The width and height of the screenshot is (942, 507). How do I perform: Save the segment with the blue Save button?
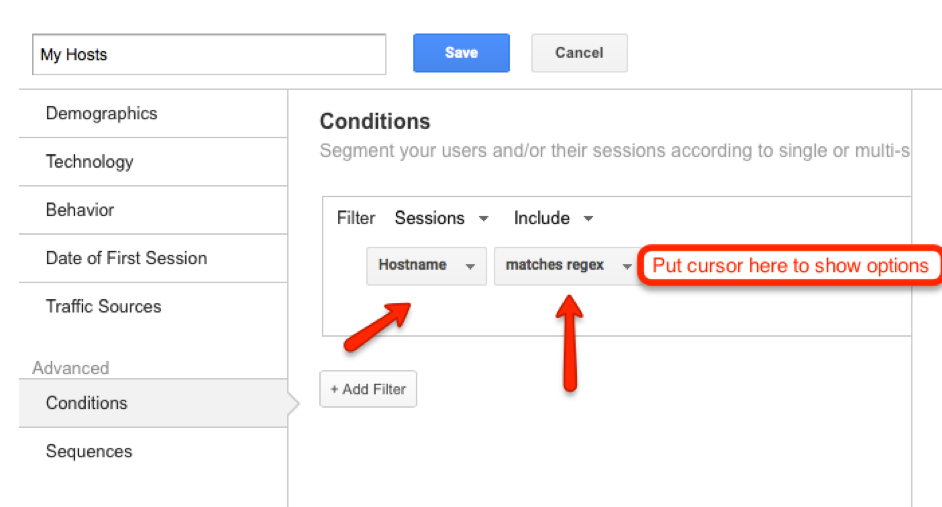pyautogui.click(x=461, y=53)
